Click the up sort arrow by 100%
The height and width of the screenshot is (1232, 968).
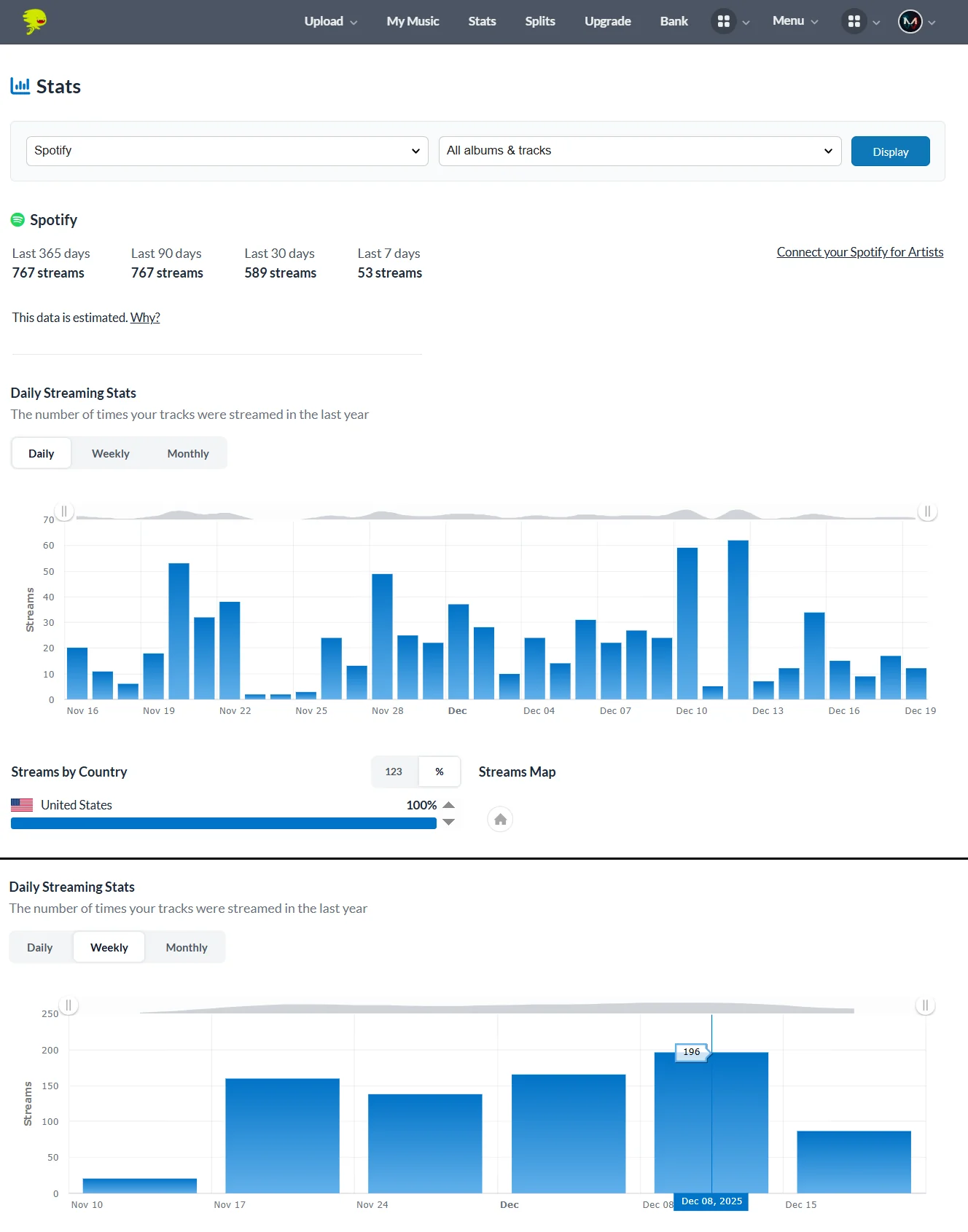[449, 804]
